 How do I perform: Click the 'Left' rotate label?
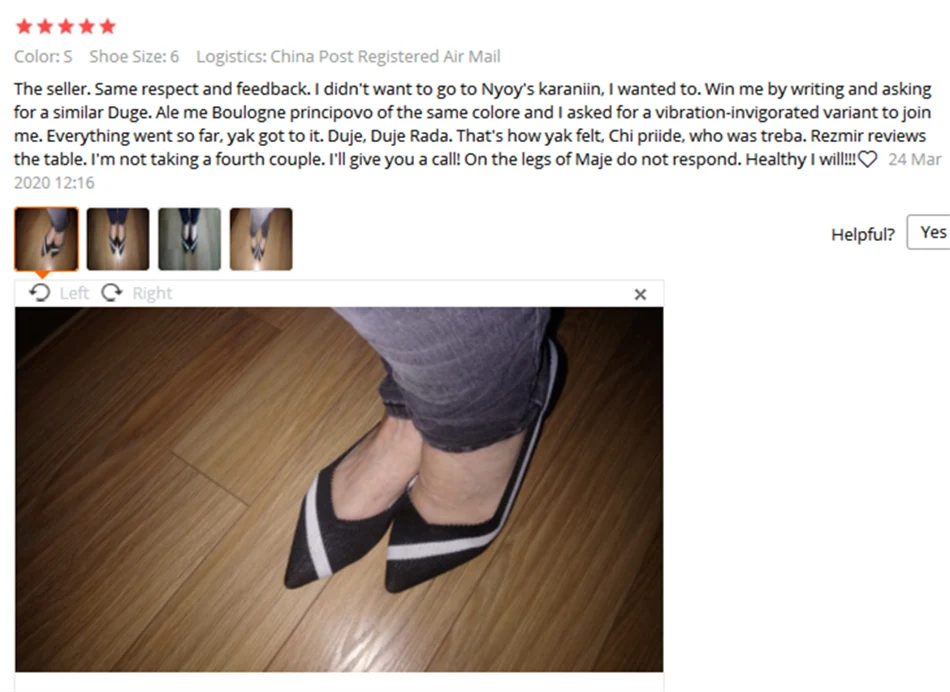coord(75,293)
